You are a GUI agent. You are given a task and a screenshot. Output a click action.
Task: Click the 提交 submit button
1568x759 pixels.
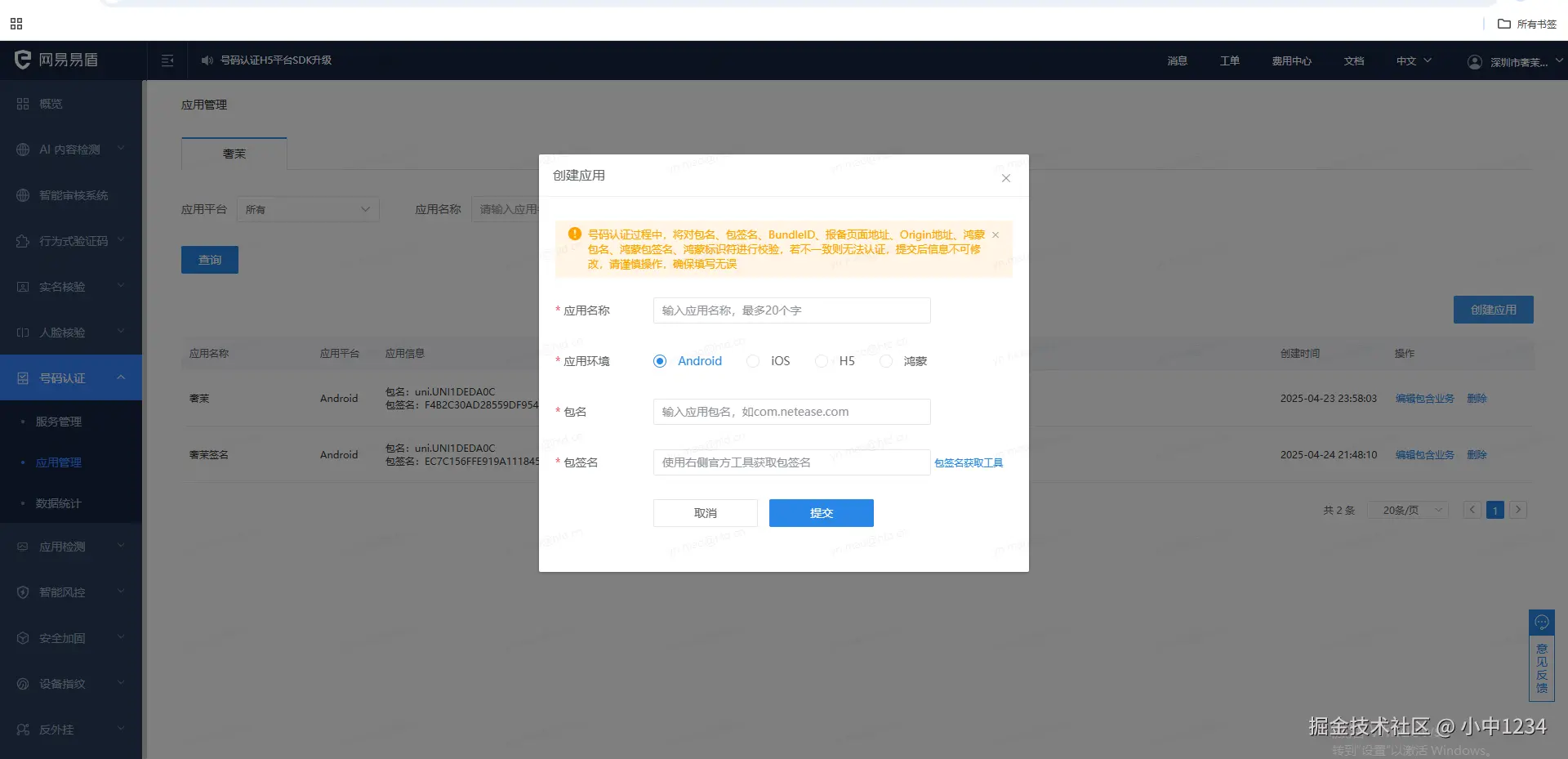[x=822, y=513]
